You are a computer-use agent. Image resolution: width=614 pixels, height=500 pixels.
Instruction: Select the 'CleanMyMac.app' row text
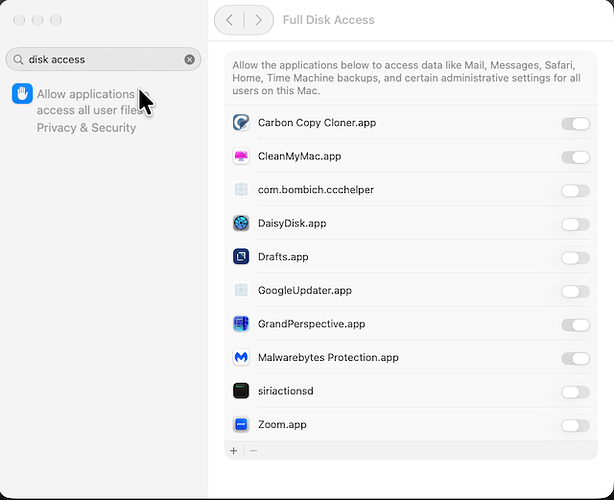pos(300,156)
